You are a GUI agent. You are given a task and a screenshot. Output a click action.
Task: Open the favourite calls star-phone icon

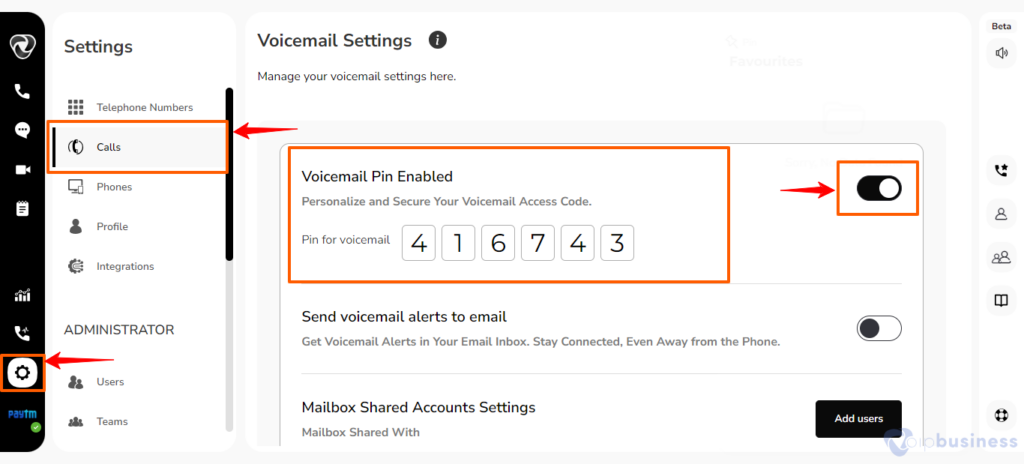coord(1001,171)
